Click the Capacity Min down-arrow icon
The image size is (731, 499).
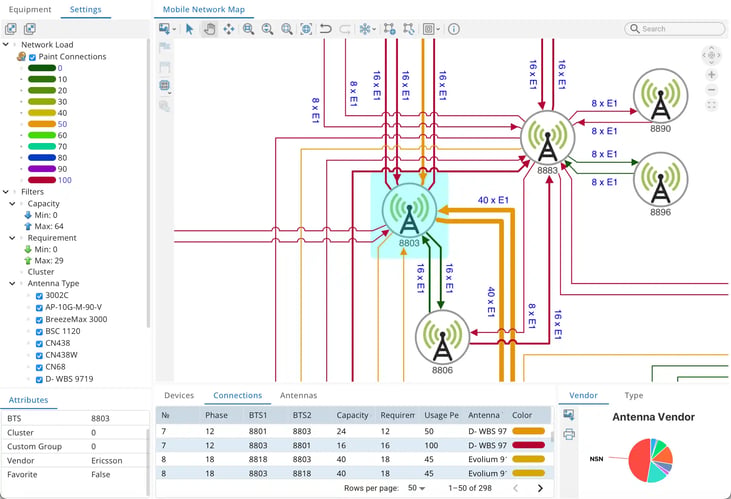28,215
